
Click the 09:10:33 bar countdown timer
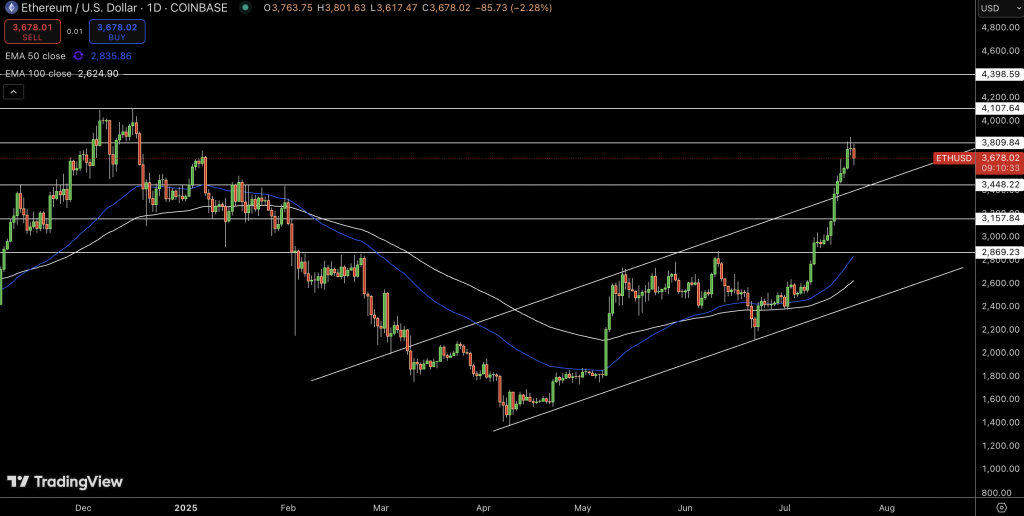[x=999, y=169]
